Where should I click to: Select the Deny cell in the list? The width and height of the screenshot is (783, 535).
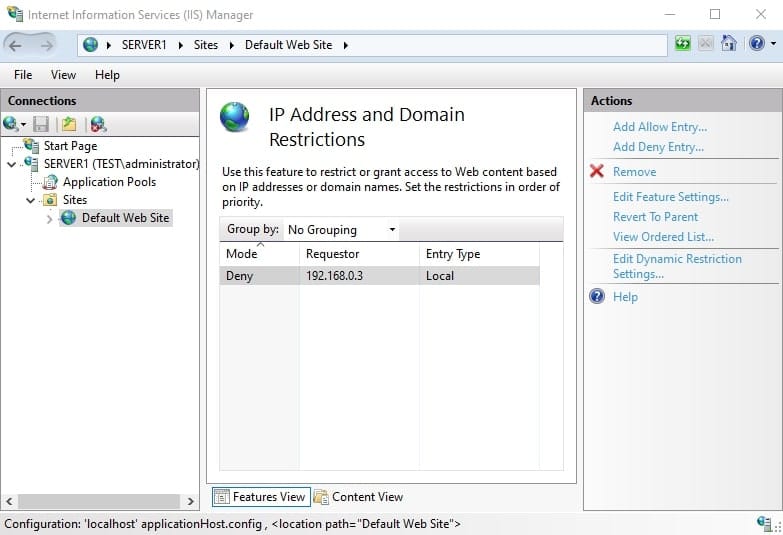coord(259,276)
